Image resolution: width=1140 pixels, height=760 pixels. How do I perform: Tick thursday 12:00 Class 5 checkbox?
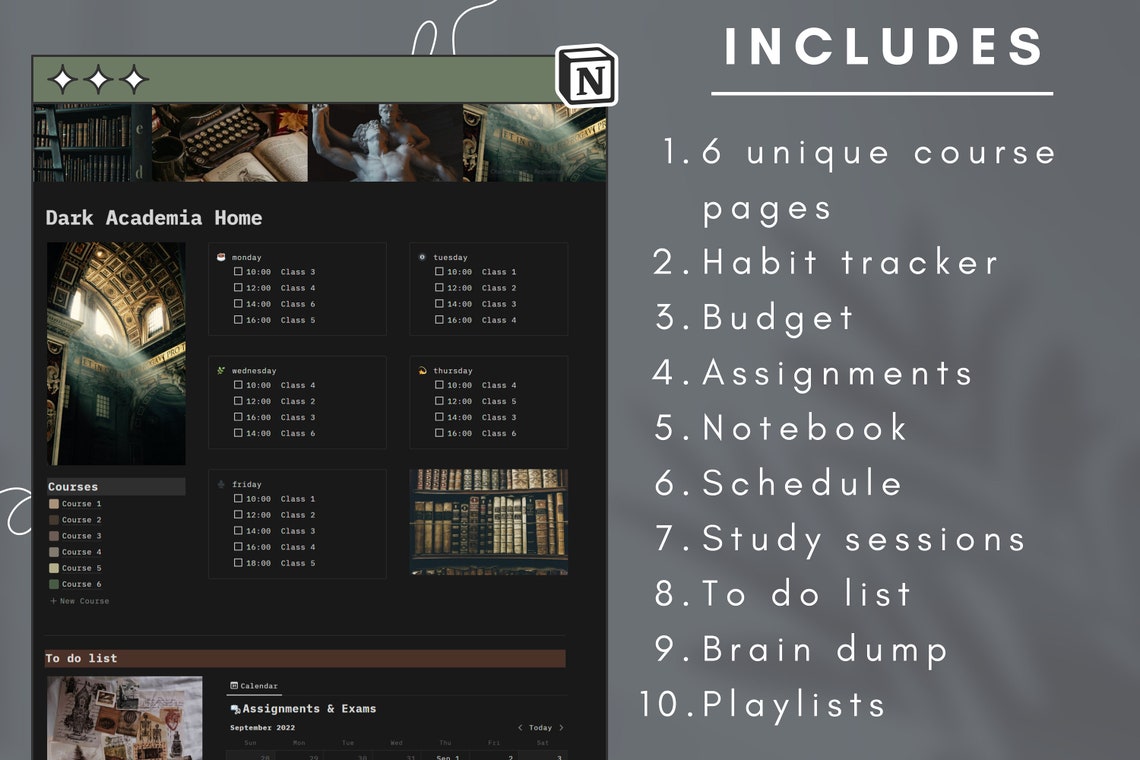click(x=439, y=401)
